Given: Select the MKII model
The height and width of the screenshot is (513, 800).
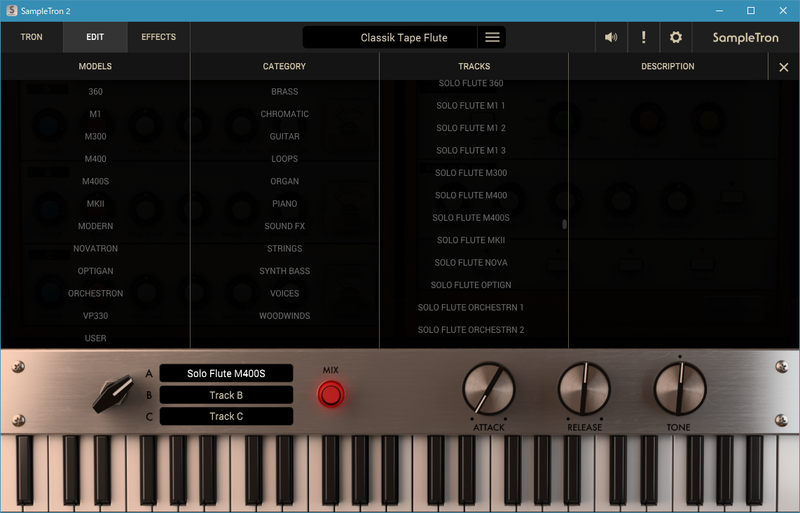Looking at the screenshot, I should pyautogui.click(x=95, y=204).
